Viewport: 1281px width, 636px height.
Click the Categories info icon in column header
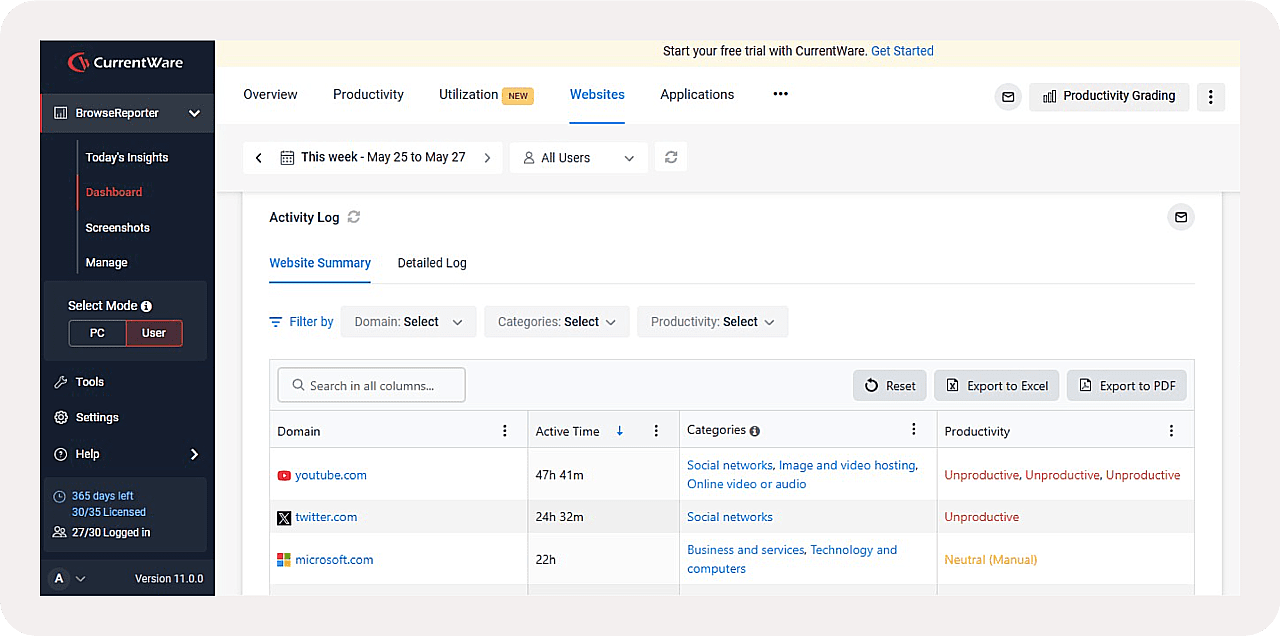point(755,431)
